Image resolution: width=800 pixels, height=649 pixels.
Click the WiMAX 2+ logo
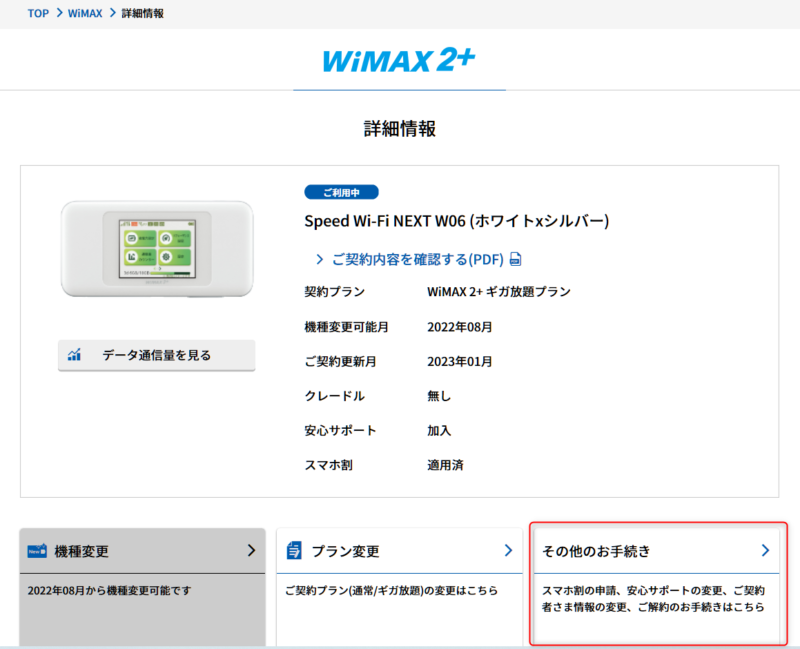399,60
